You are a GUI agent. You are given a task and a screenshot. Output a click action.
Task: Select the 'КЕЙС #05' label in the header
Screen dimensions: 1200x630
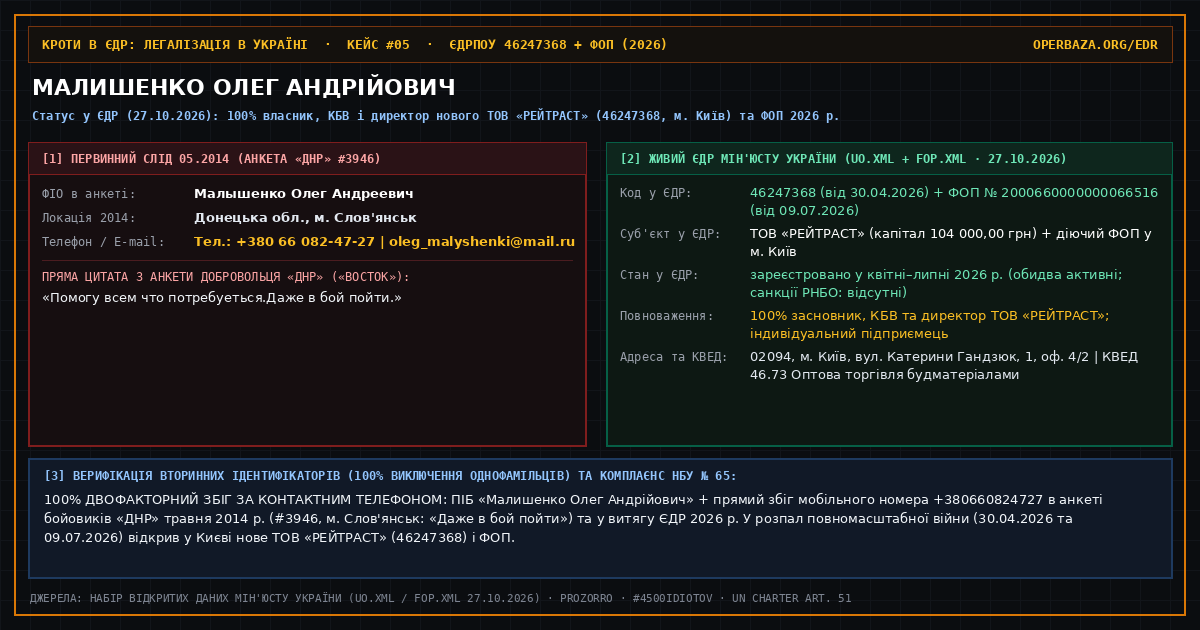(x=378, y=45)
